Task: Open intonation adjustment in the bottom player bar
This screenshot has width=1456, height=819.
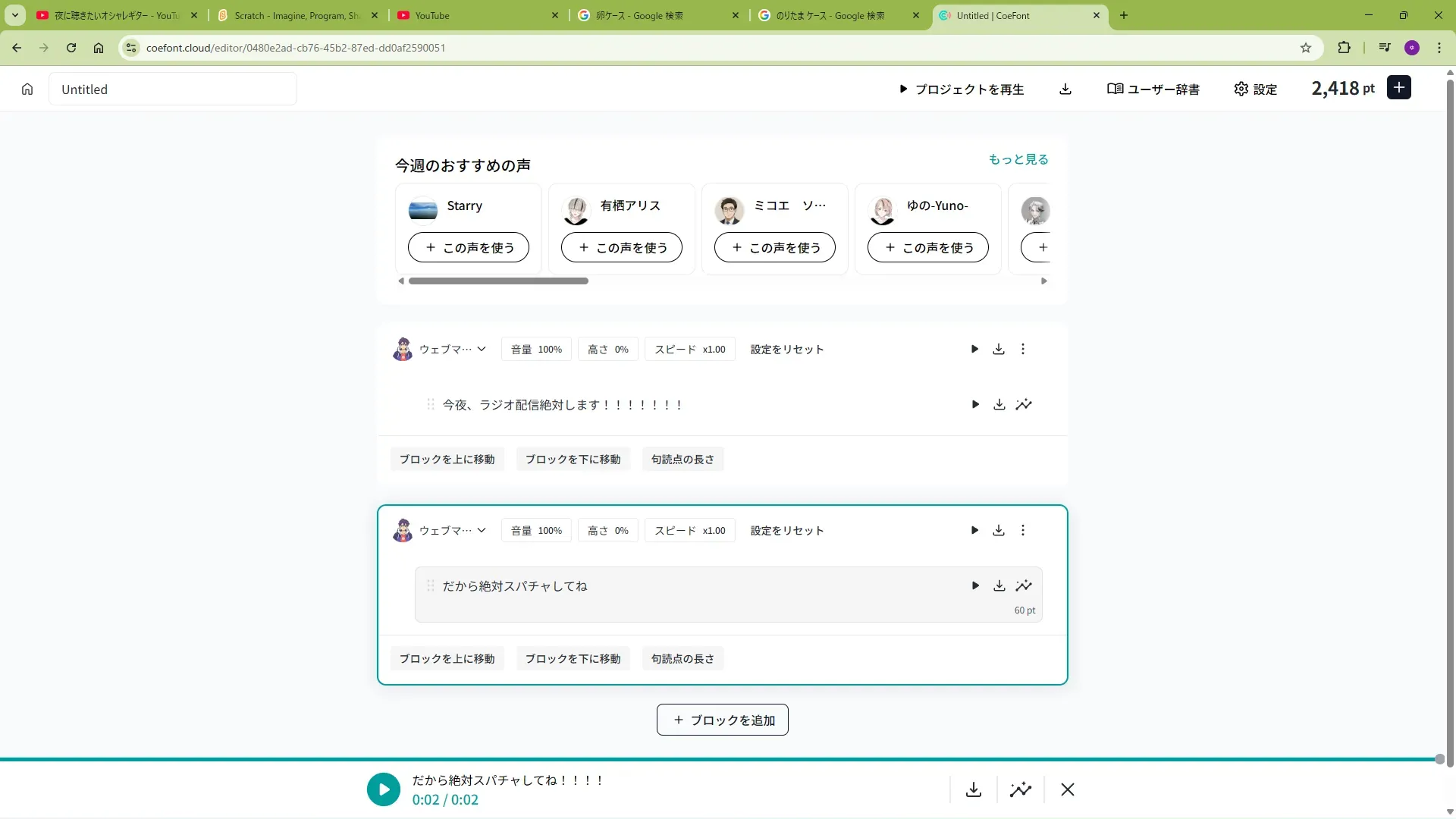Action: pos(1021,790)
